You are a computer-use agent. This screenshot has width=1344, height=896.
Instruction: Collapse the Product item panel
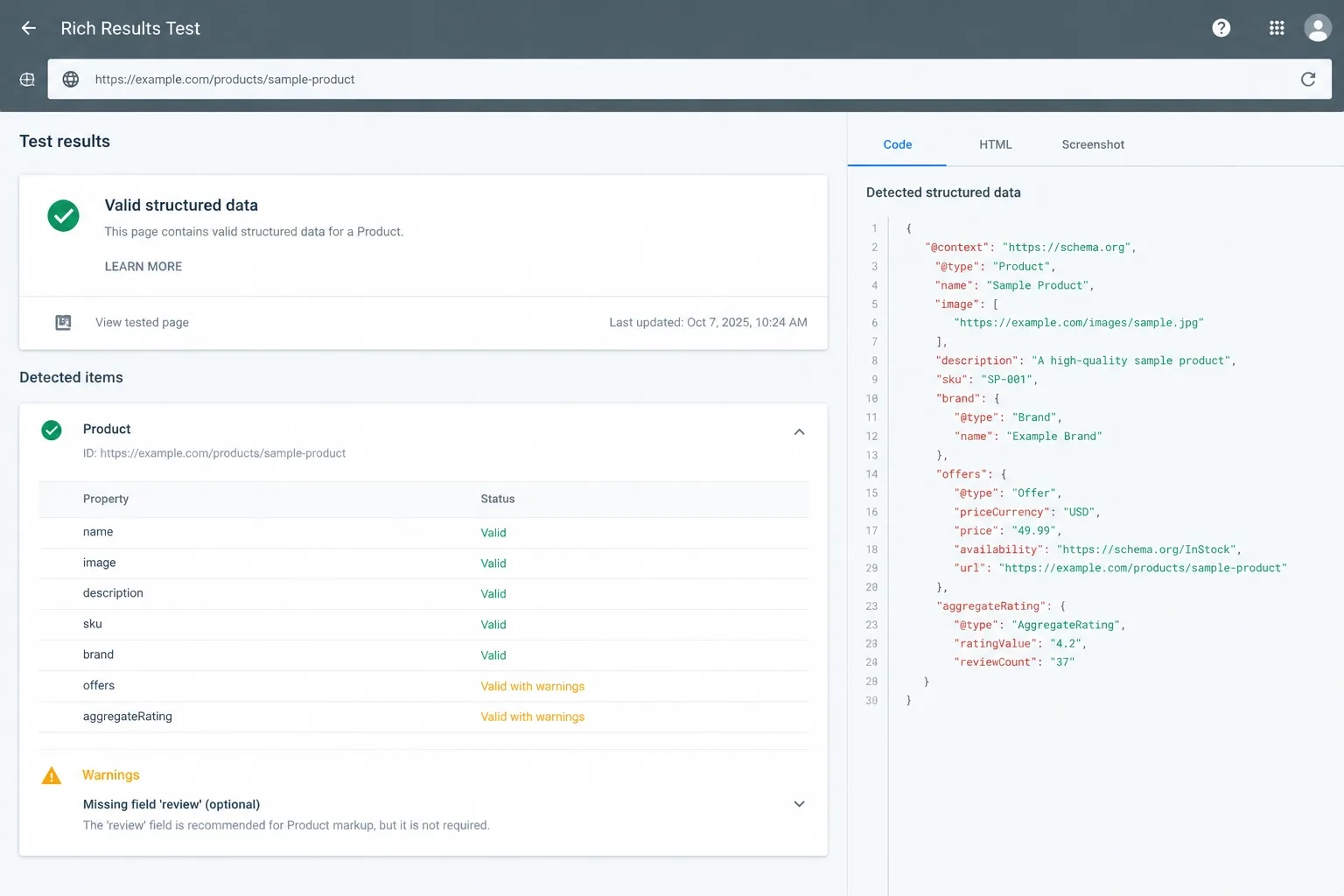click(x=799, y=432)
